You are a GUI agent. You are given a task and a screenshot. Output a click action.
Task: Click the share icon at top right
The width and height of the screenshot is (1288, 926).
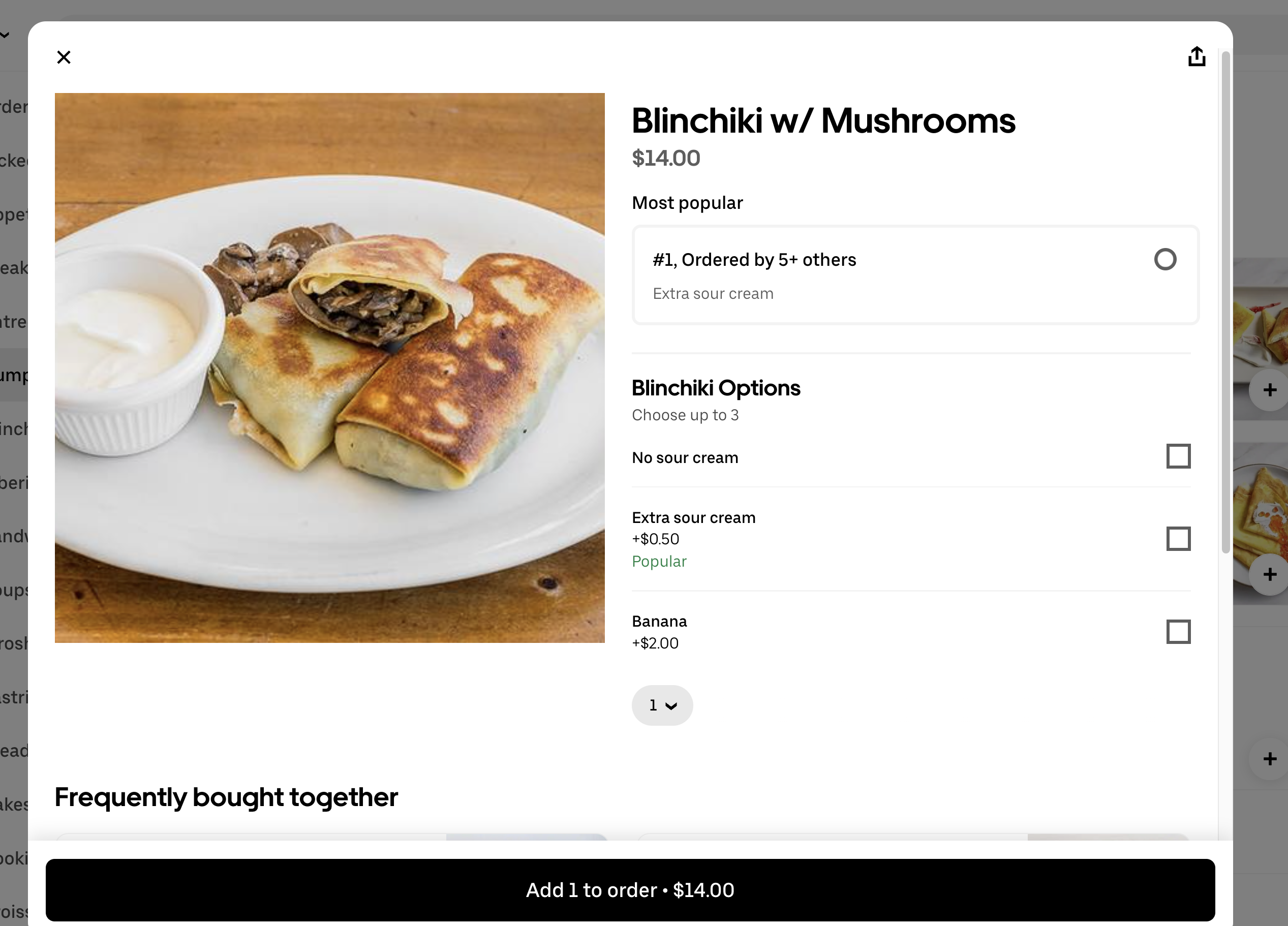(1196, 57)
